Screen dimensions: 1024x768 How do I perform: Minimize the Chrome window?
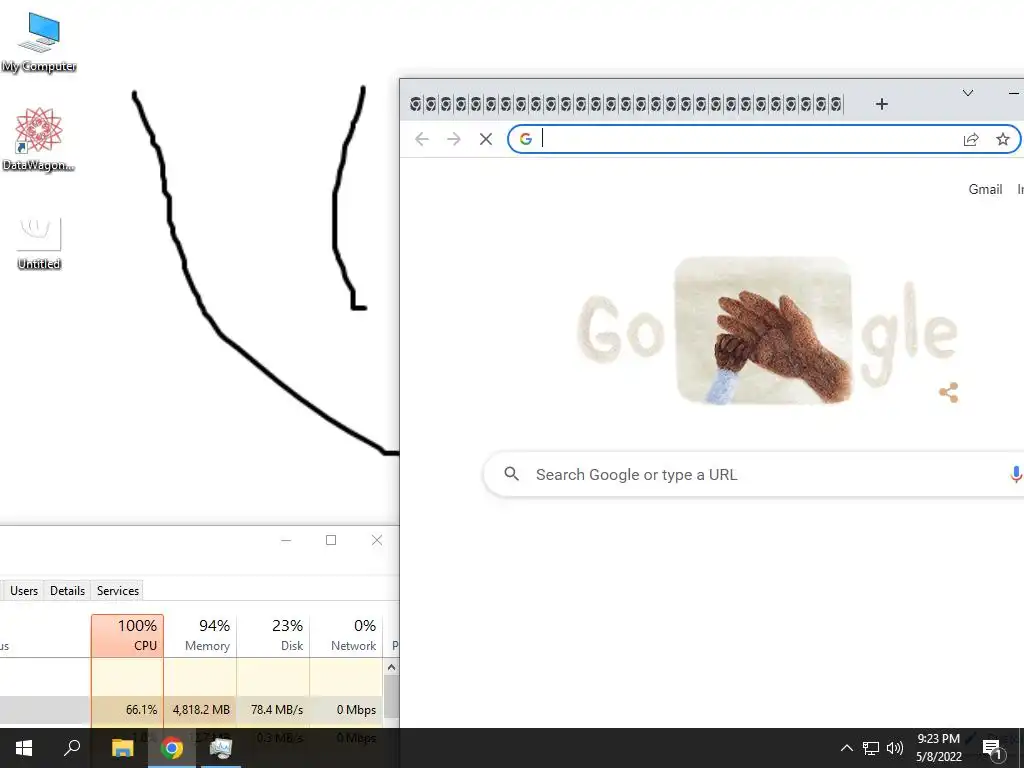pos(1014,93)
